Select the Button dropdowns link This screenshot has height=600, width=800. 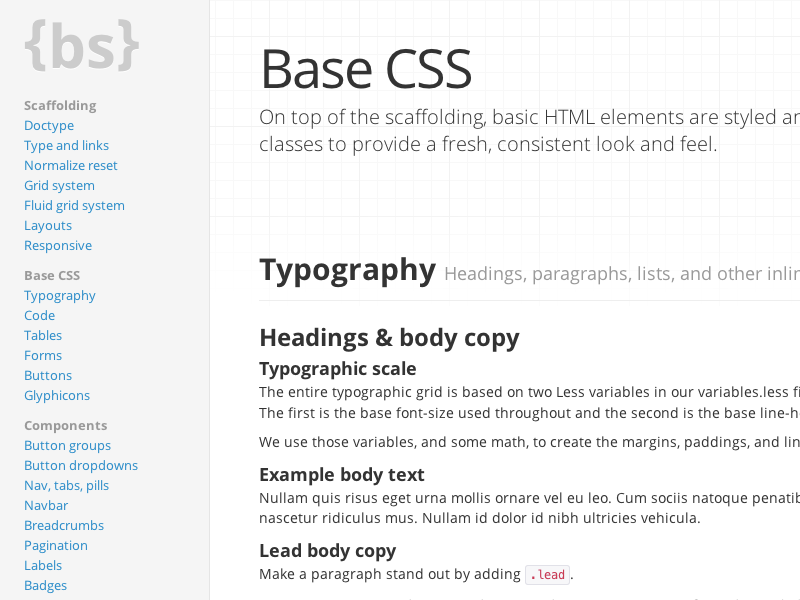click(80, 465)
